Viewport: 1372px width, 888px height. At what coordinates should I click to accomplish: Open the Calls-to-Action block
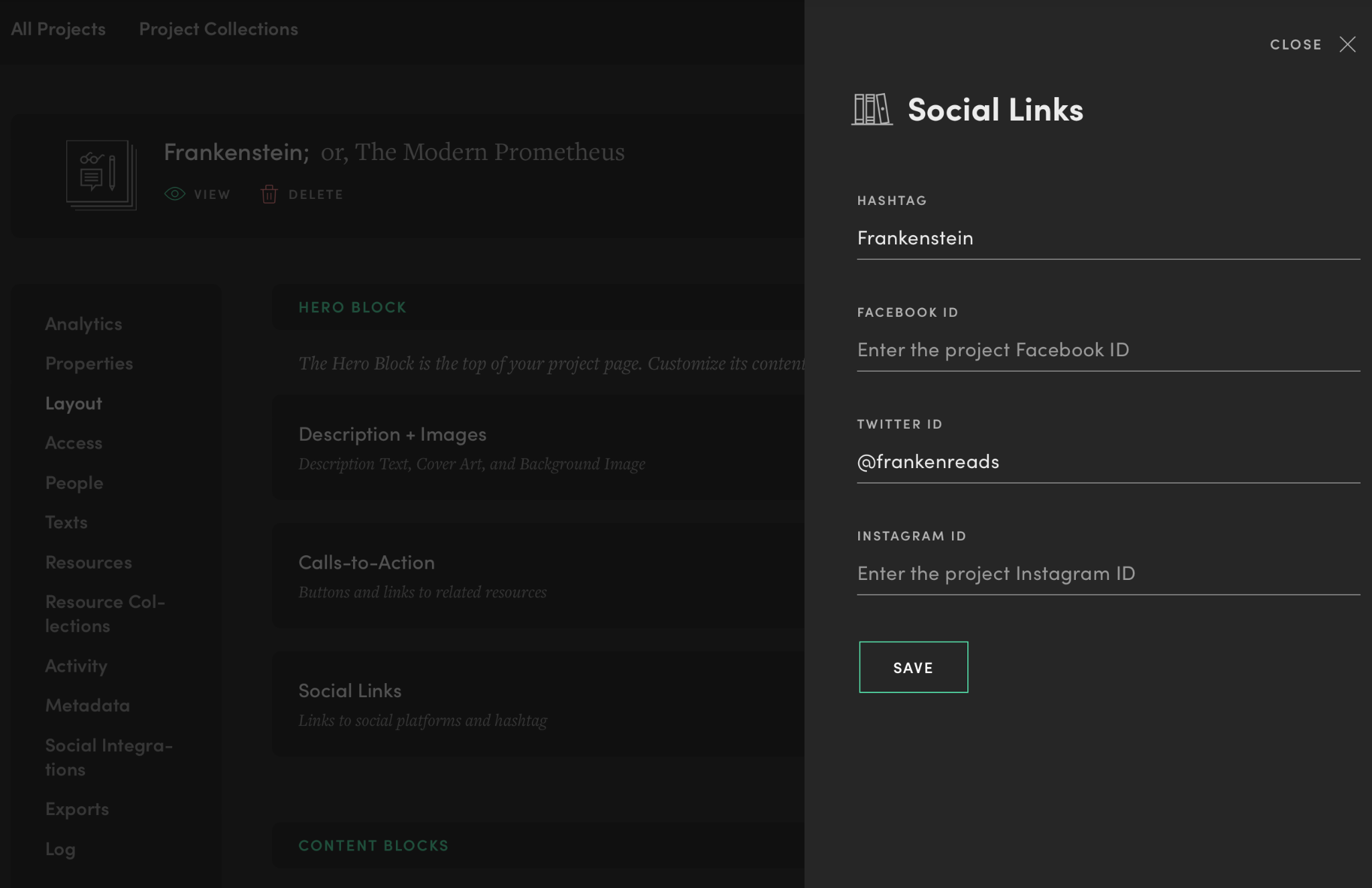(366, 563)
